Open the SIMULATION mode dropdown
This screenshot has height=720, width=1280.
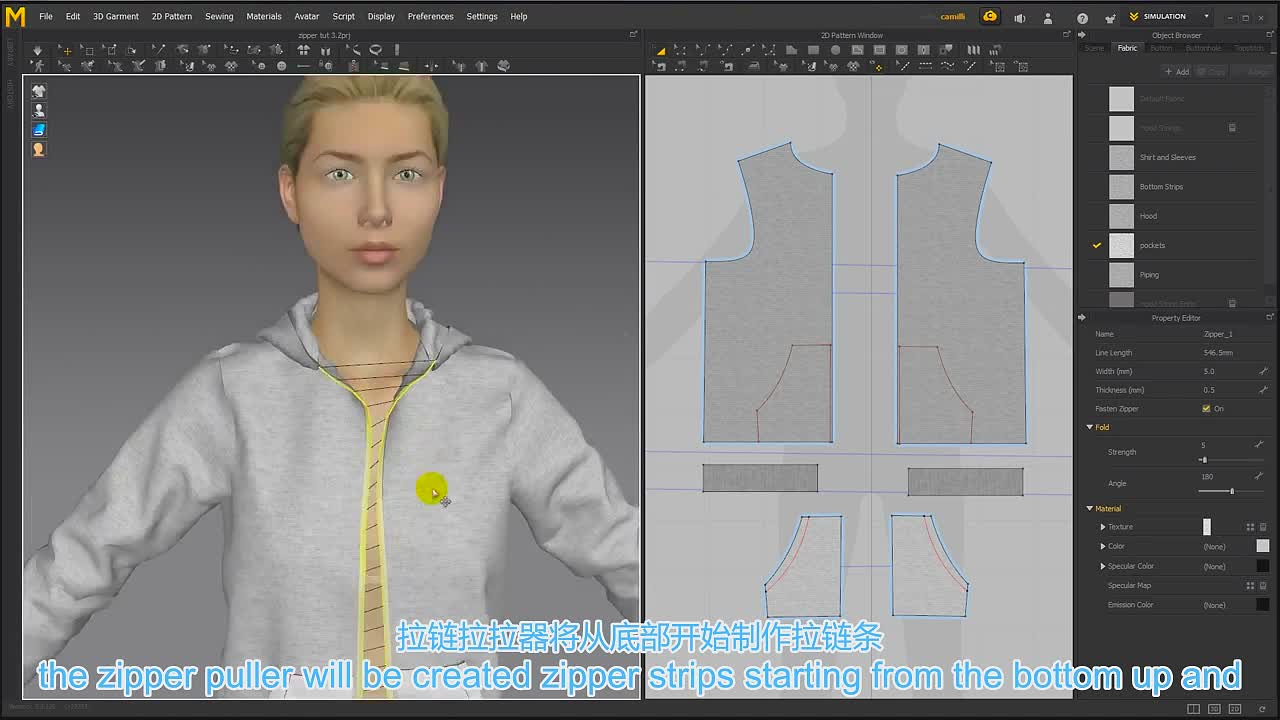pos(1206,17)
